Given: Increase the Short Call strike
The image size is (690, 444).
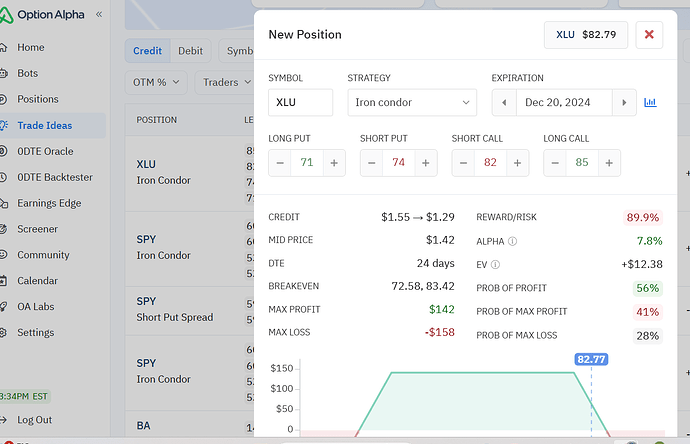Looking at the screenshot, I should 517,163.
